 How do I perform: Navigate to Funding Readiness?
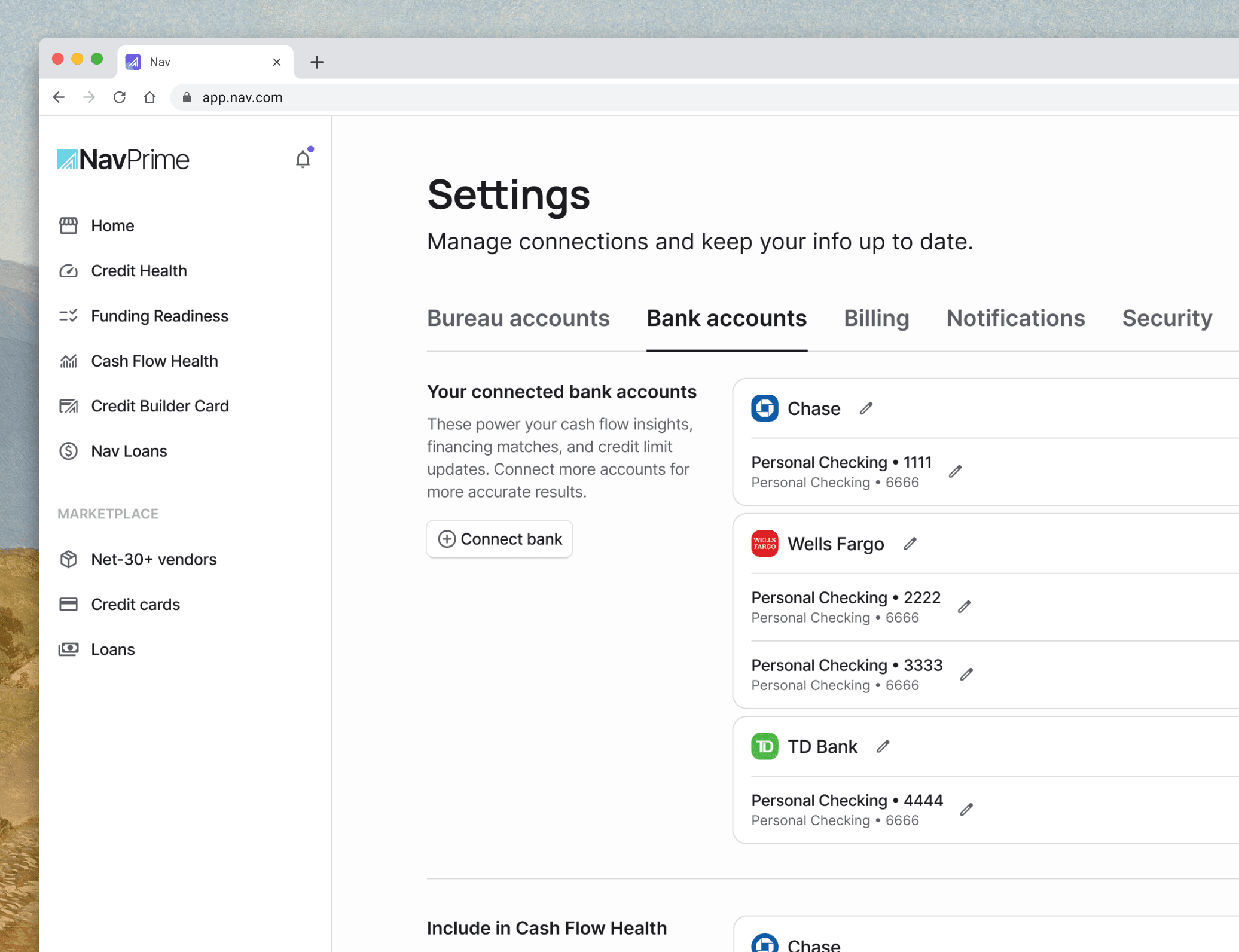[160, 316]
